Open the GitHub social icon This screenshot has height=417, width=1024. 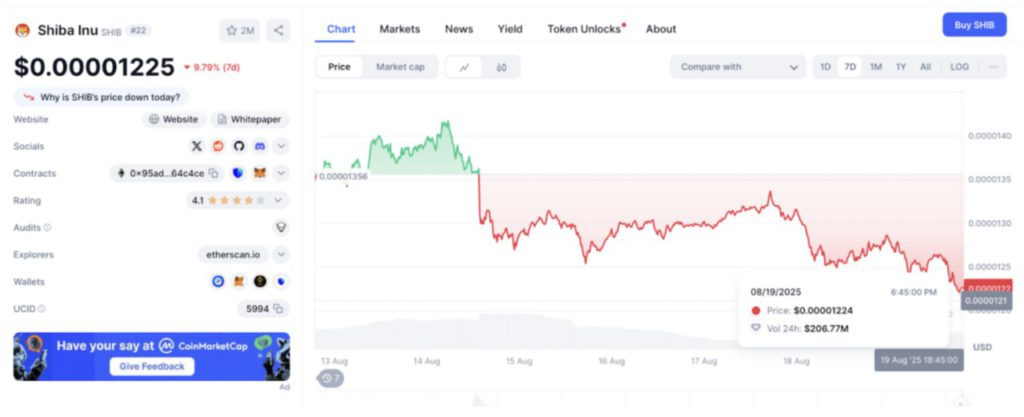tap(239, 146)
